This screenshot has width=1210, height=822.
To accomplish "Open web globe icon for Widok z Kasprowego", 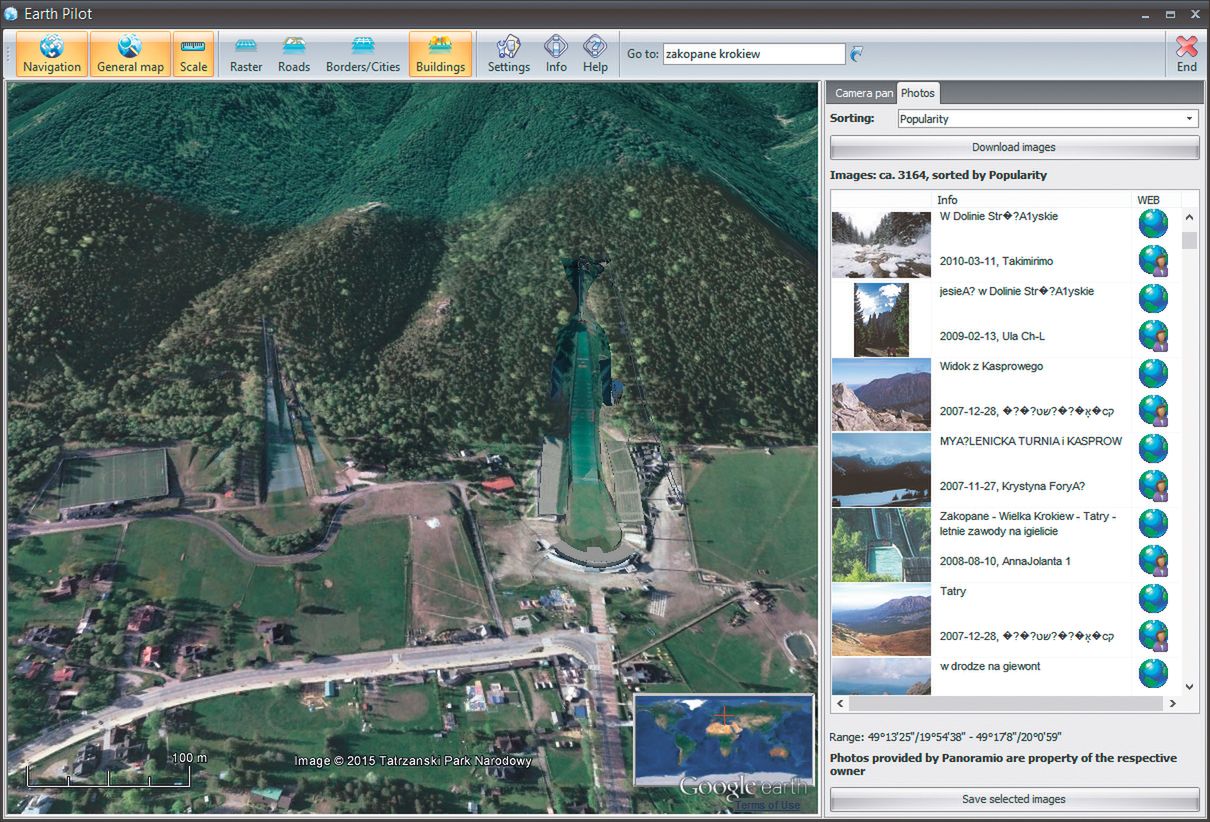I will coord(1153,373).
